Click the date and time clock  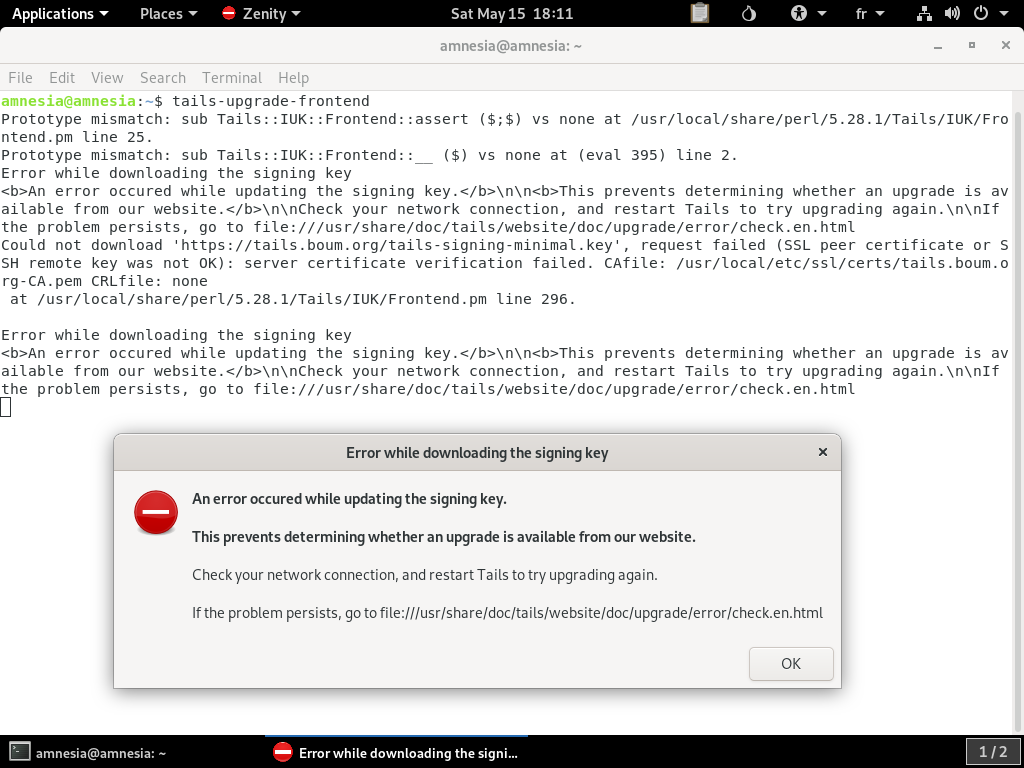(x=512, y=14)
